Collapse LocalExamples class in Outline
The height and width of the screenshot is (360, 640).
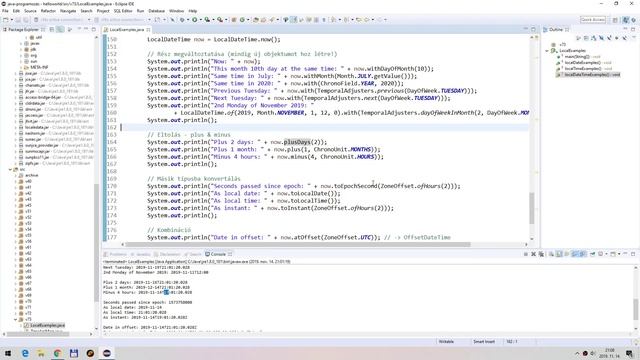pyautogui.click(x=547, y=51)
